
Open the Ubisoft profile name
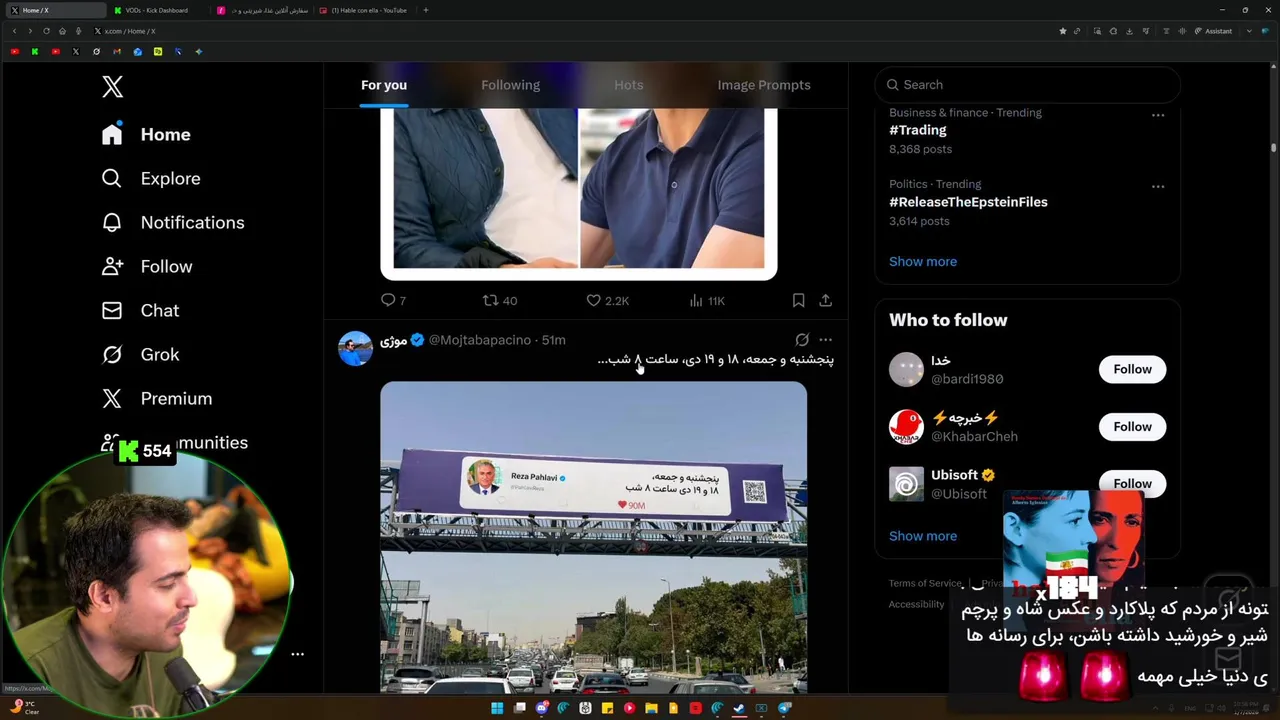[954, 475]
